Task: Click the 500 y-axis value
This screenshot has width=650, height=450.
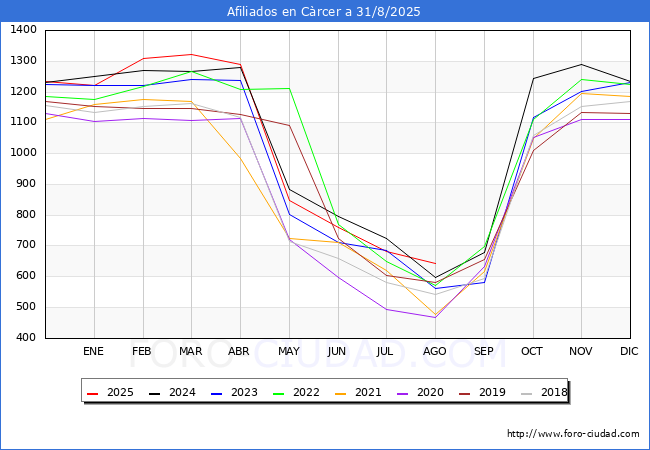Action: [x=27, y=307]
